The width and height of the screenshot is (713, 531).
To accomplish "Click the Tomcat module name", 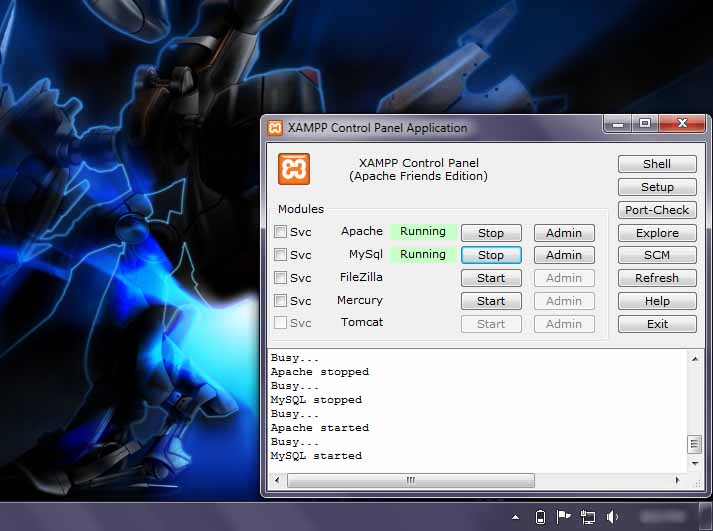I will tap(362, 322).
